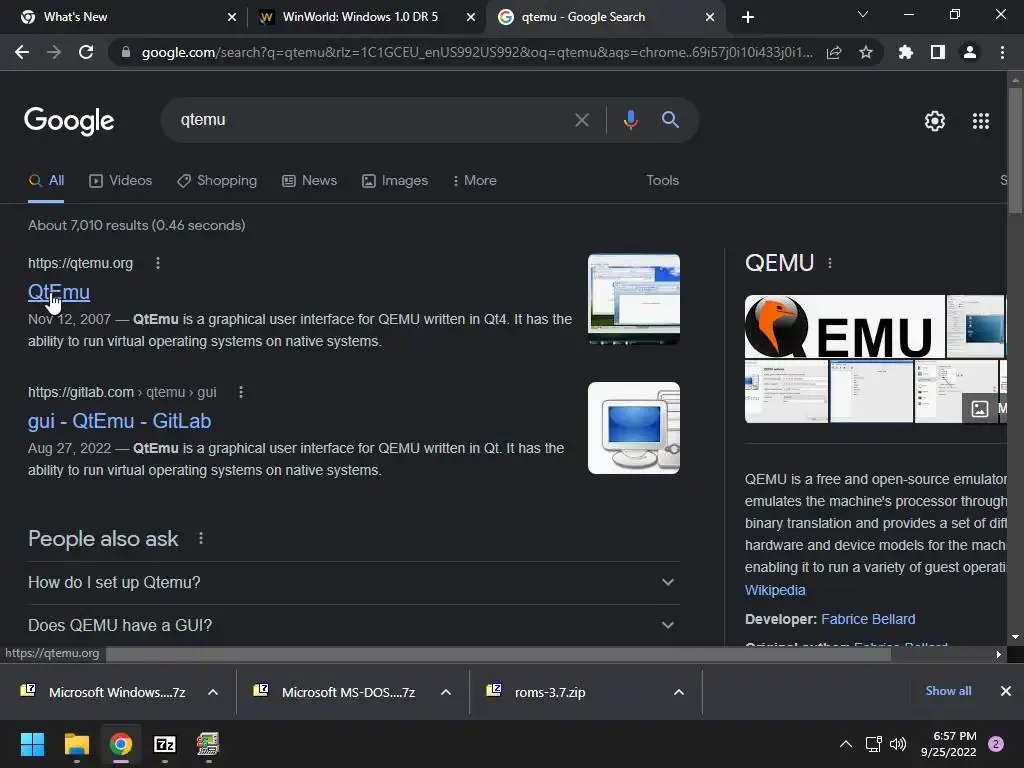1024x768 pixels.
Task: Expand 'Does QEMU have a GUI?'
Action: [x=354, y=626]
